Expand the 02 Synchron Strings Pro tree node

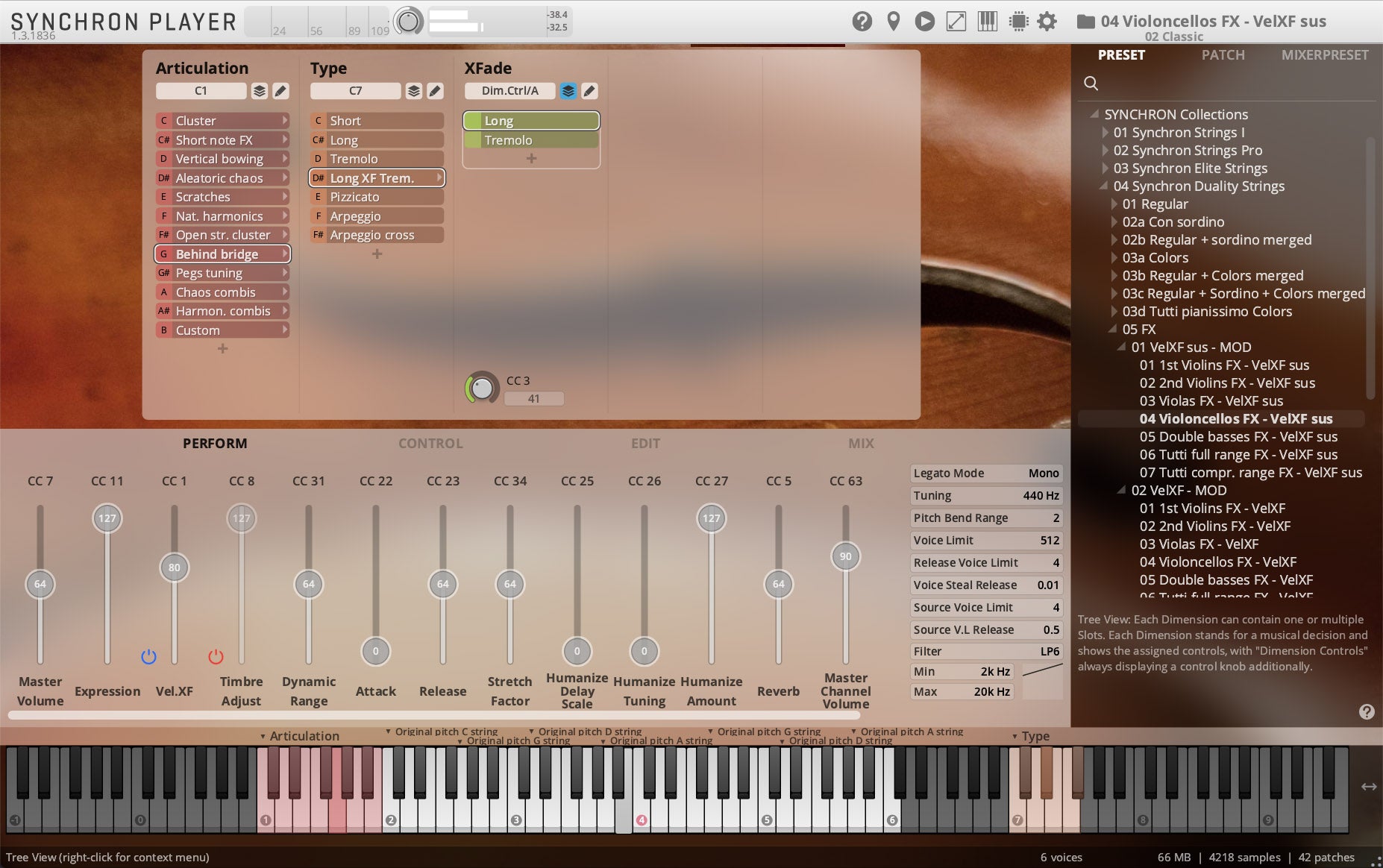click(1106, 150)
